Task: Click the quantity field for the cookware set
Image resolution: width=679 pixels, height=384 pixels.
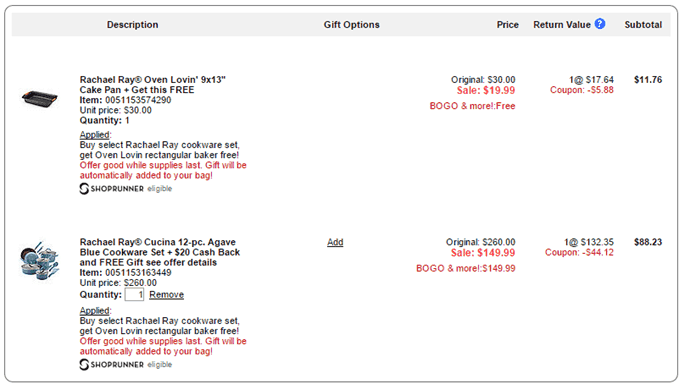Action: point(134,295)
